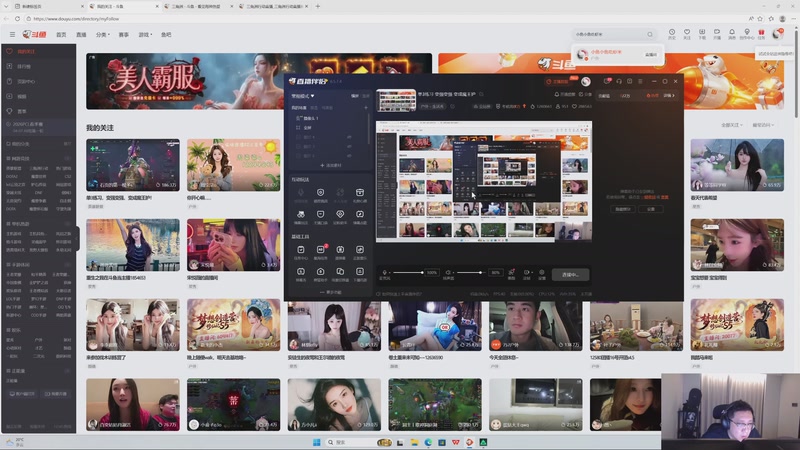The image size is (800, 450).
Task: Toggle eye icon of the topmost dimmed source
Action: [x=349, y=137]
